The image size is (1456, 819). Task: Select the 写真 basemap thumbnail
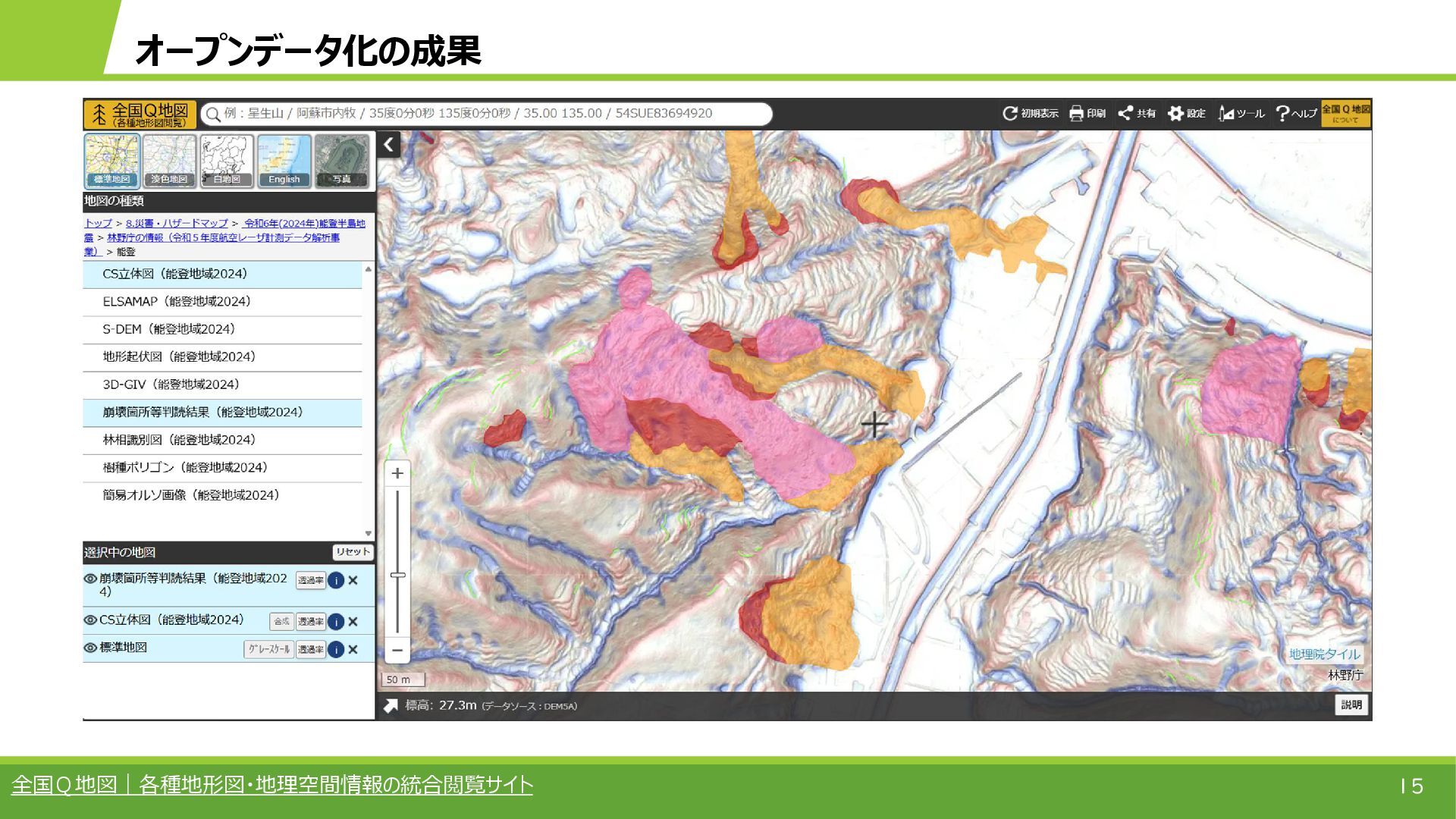341,161
